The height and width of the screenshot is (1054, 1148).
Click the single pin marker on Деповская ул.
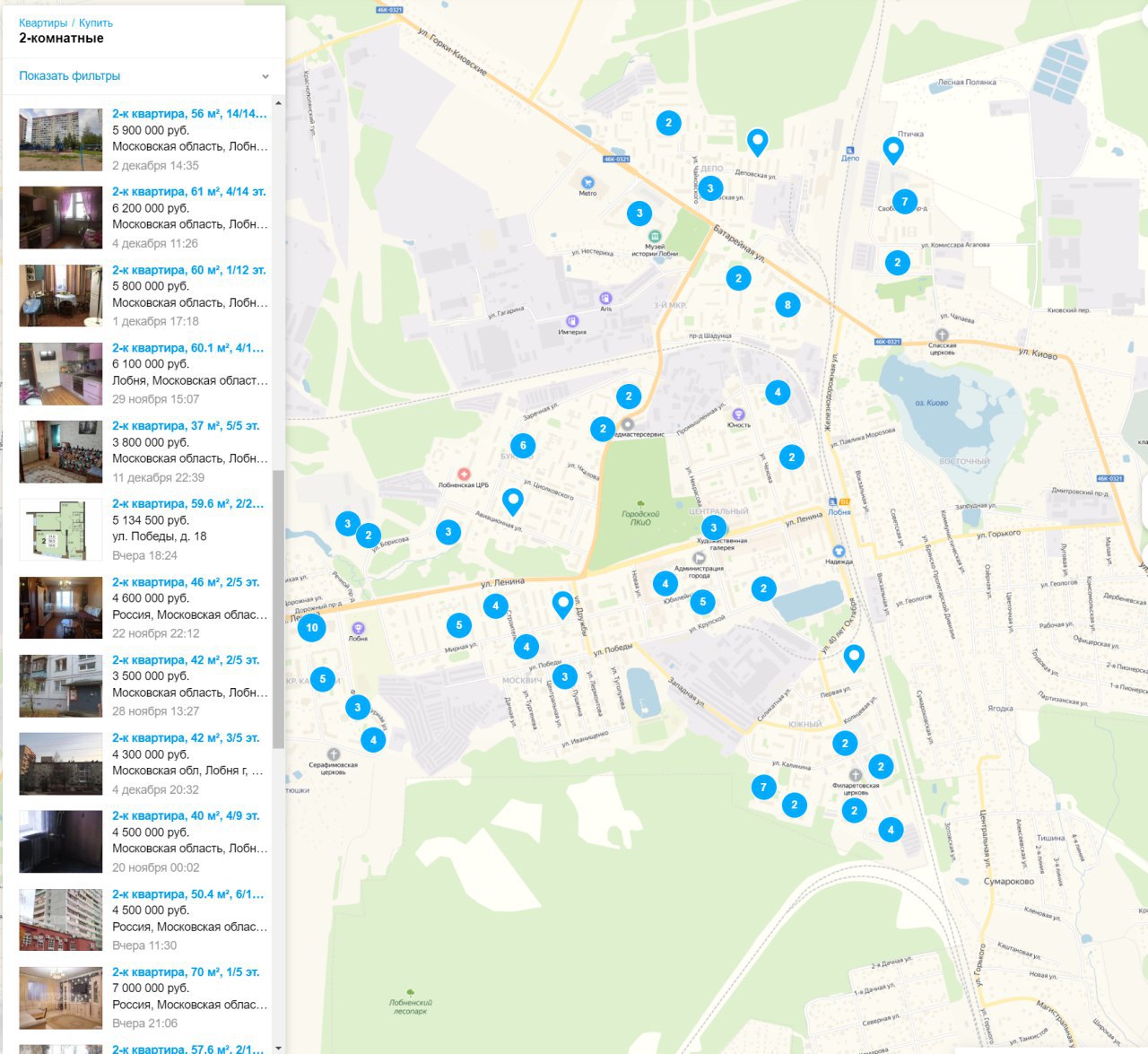(x=758, y=142)
